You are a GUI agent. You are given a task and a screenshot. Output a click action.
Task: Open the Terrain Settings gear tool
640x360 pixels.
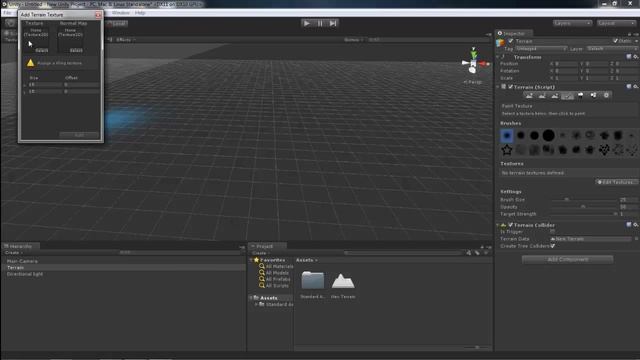pos(607,96)
